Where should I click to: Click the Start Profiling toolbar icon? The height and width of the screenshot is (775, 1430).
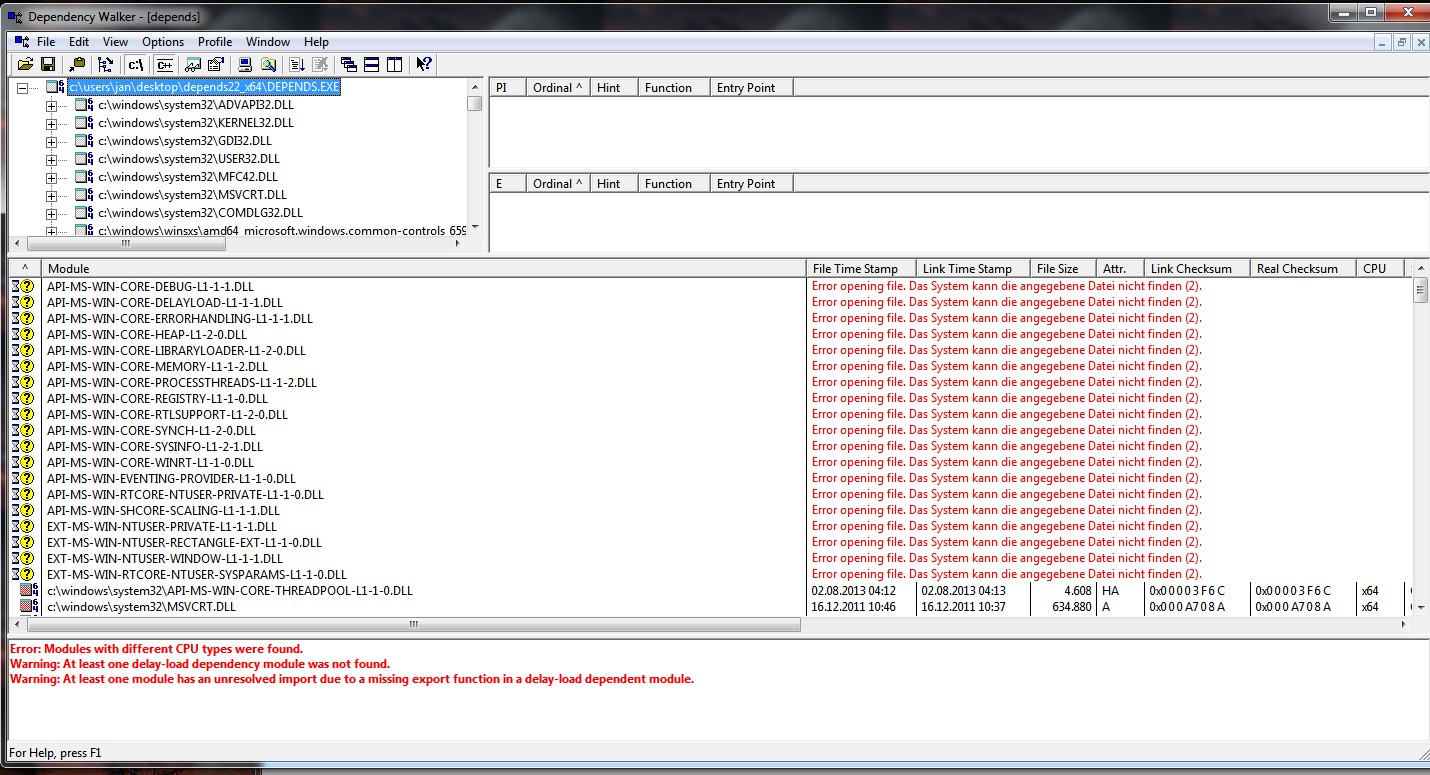(x=297, y=64)
